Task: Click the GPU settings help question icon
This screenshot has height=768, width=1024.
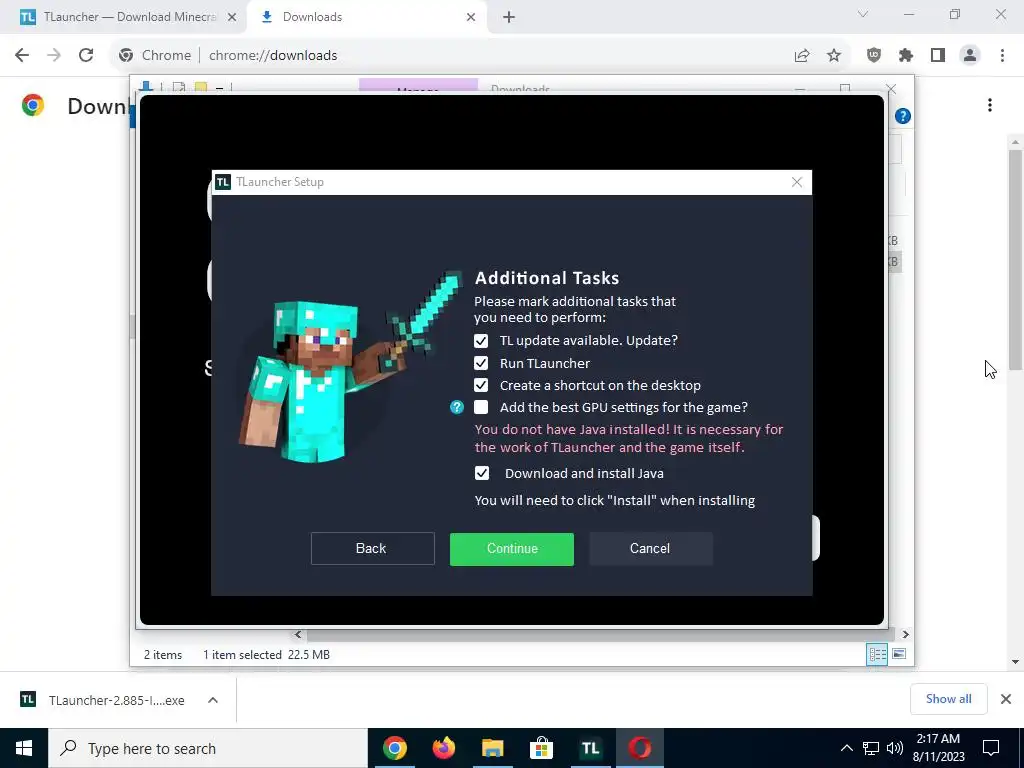Action: pyautogui.click(x=457, y=408)
